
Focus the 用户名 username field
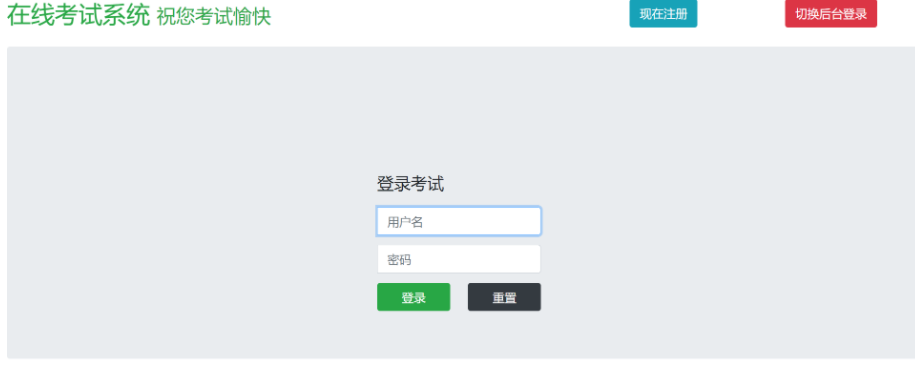(x=459, y=221)
